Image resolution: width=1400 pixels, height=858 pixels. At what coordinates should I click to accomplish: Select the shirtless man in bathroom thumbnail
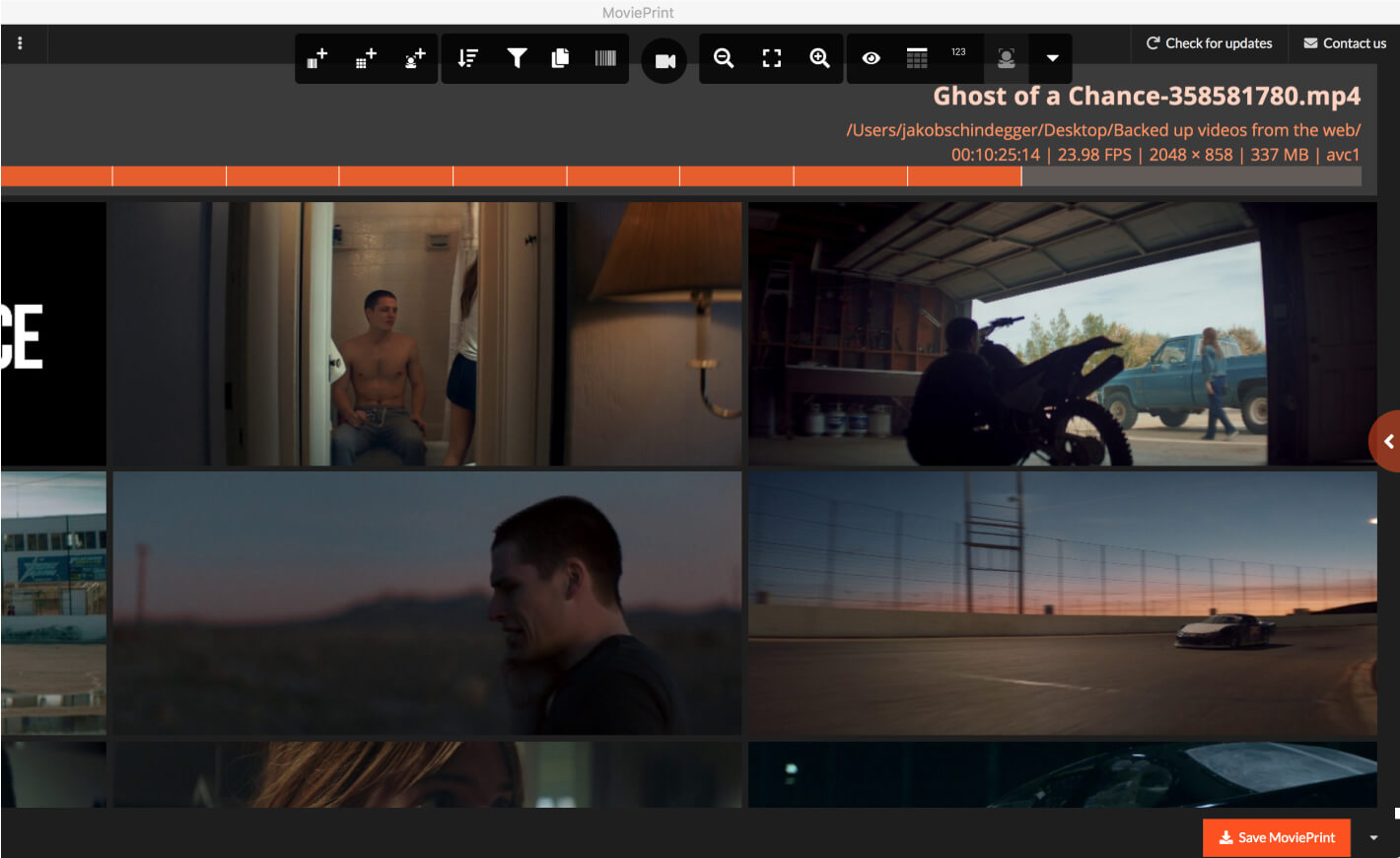coord(427,333)
